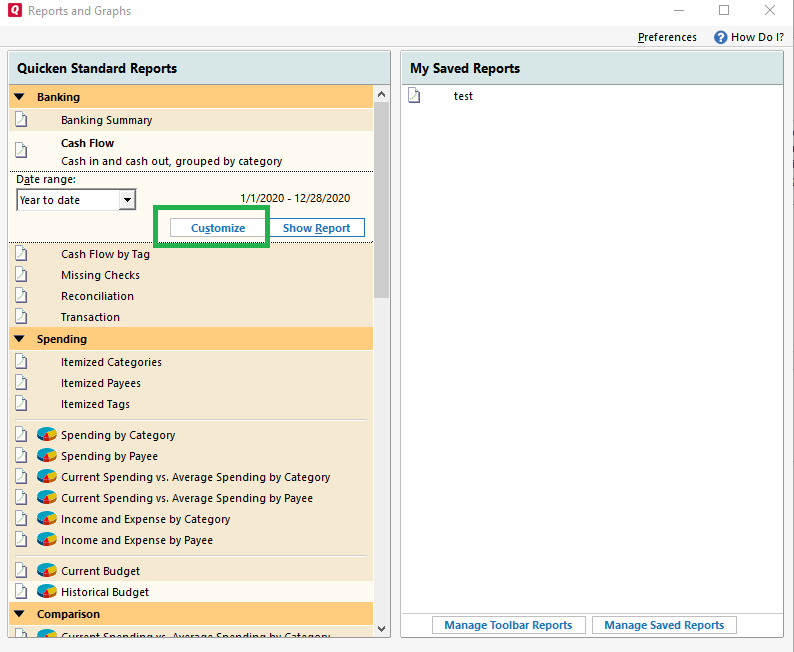Open the Spending by Category pie chart icon

[47, 434]
